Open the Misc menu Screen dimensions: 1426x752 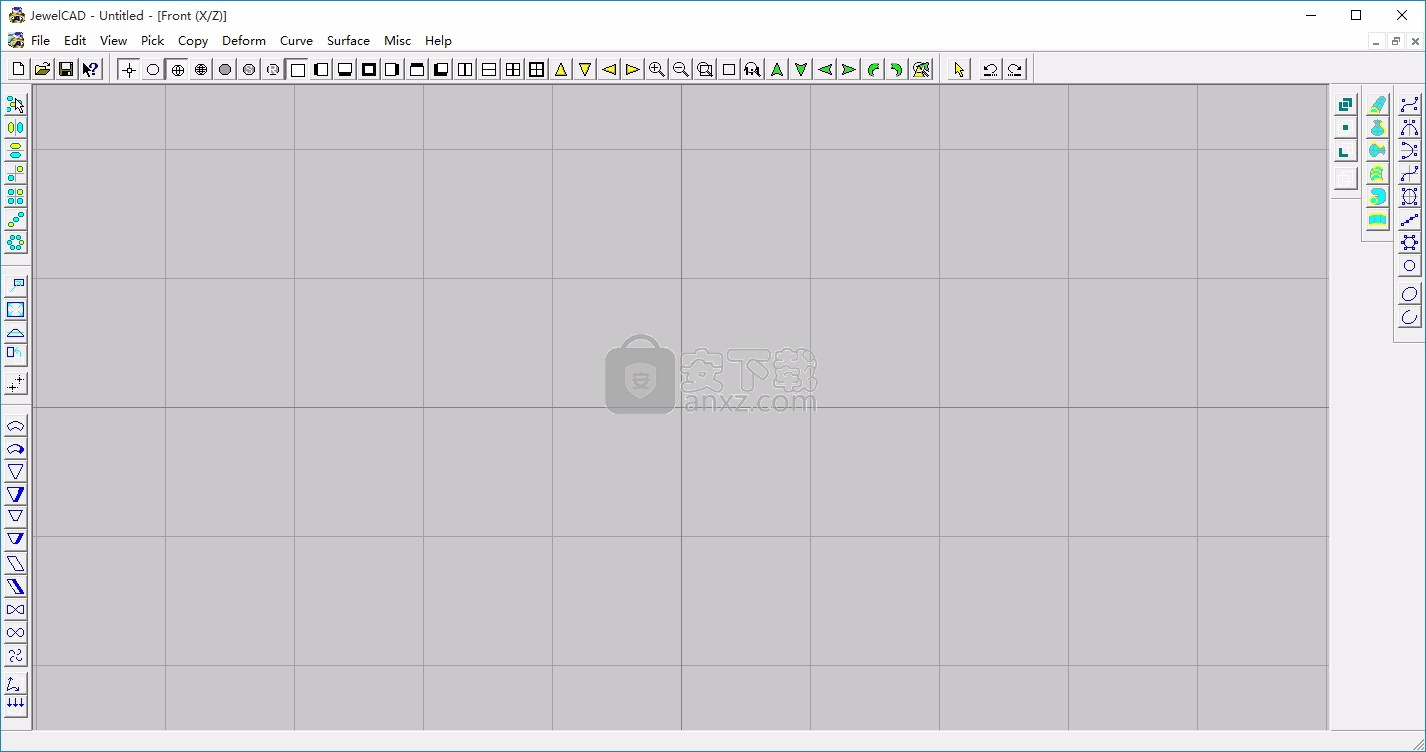[x=397, y=41]
